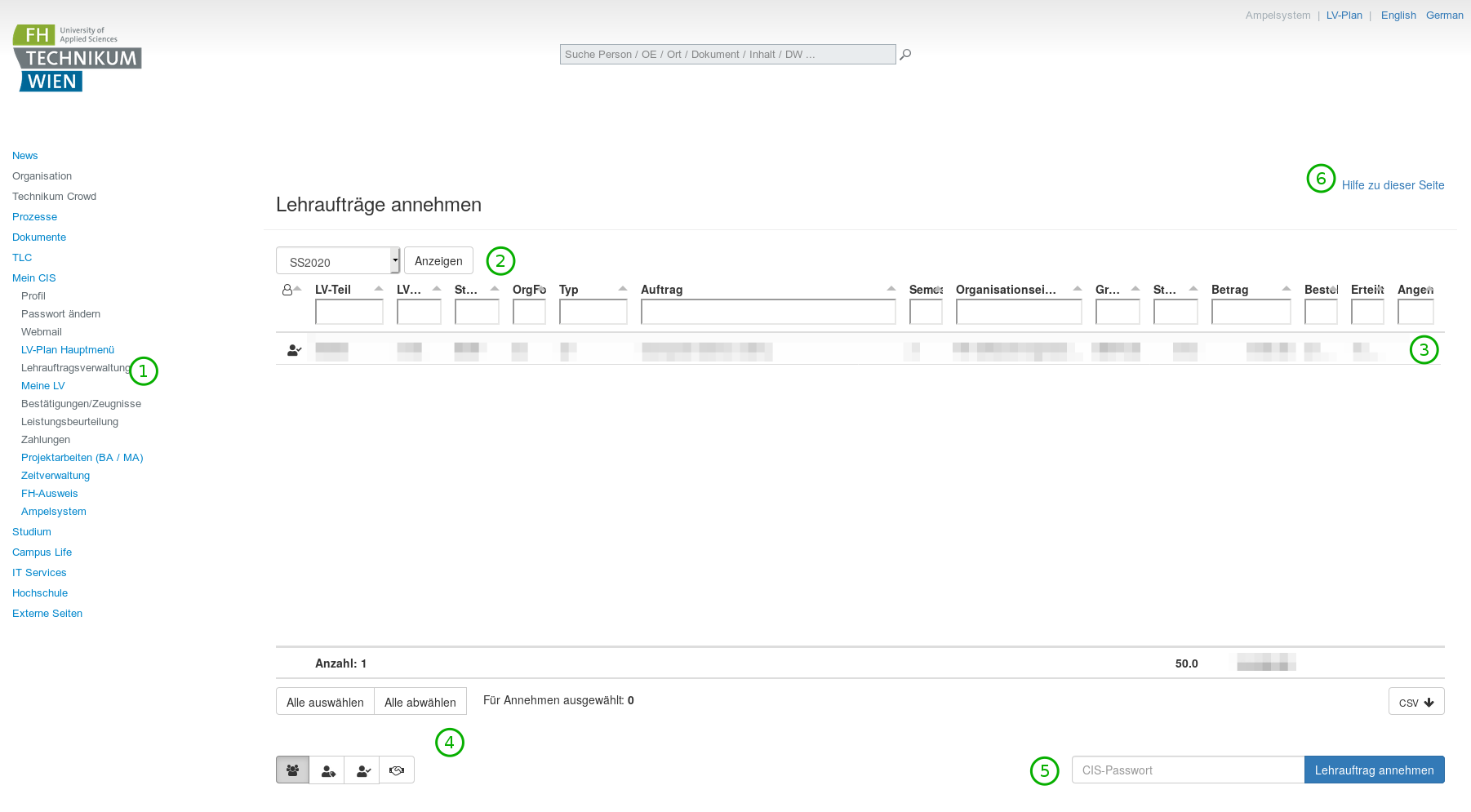Sort by the Betrag column

tap(1229, 290)
